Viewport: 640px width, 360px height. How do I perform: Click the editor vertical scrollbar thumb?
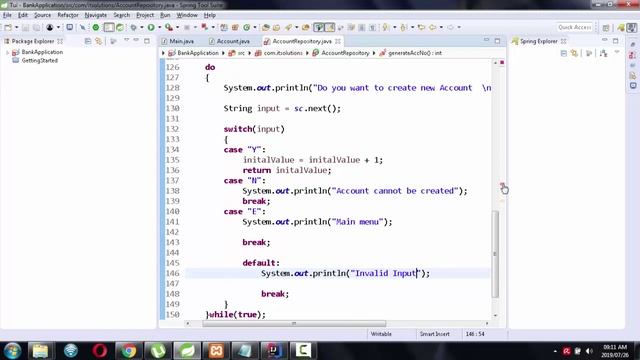[495, 254]
